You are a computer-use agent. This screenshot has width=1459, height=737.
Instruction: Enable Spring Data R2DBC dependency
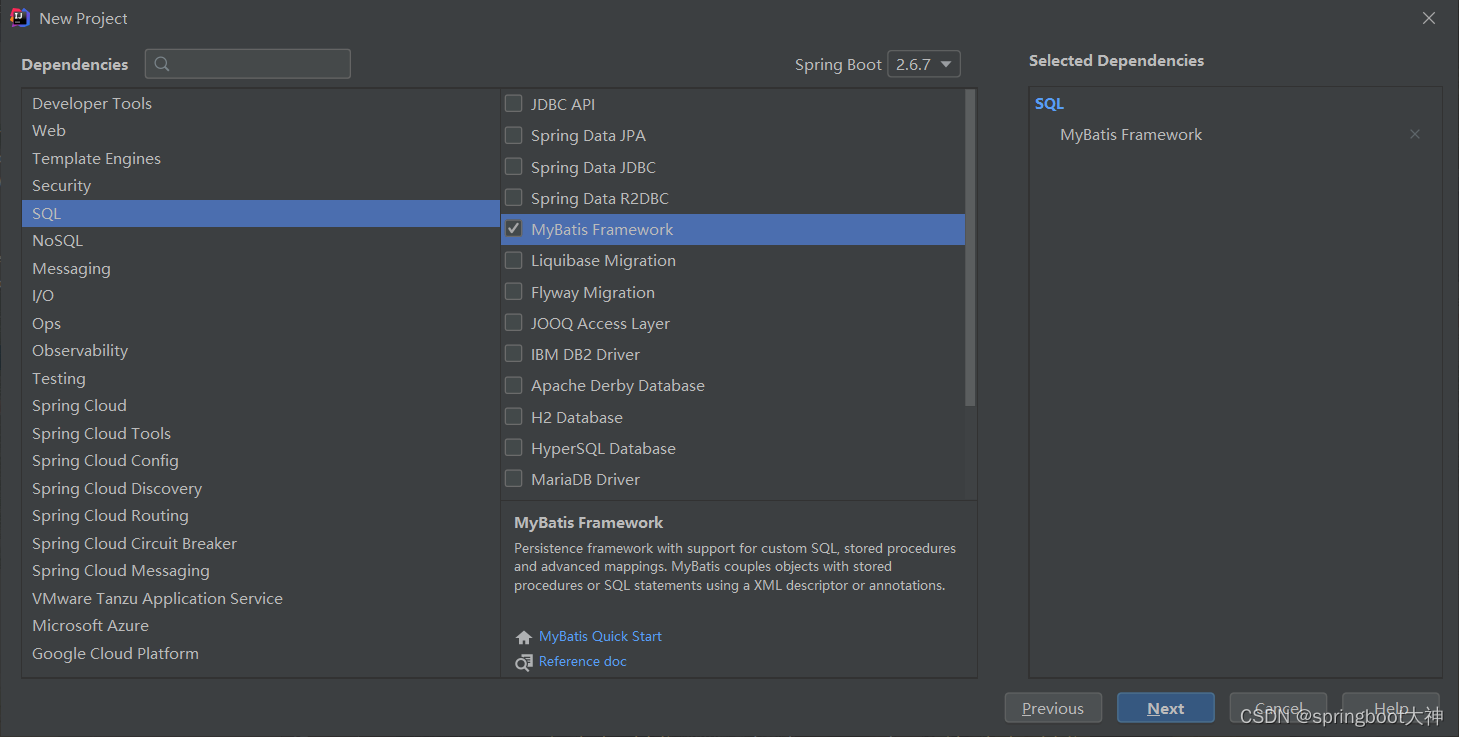click(x=513, y=197)
